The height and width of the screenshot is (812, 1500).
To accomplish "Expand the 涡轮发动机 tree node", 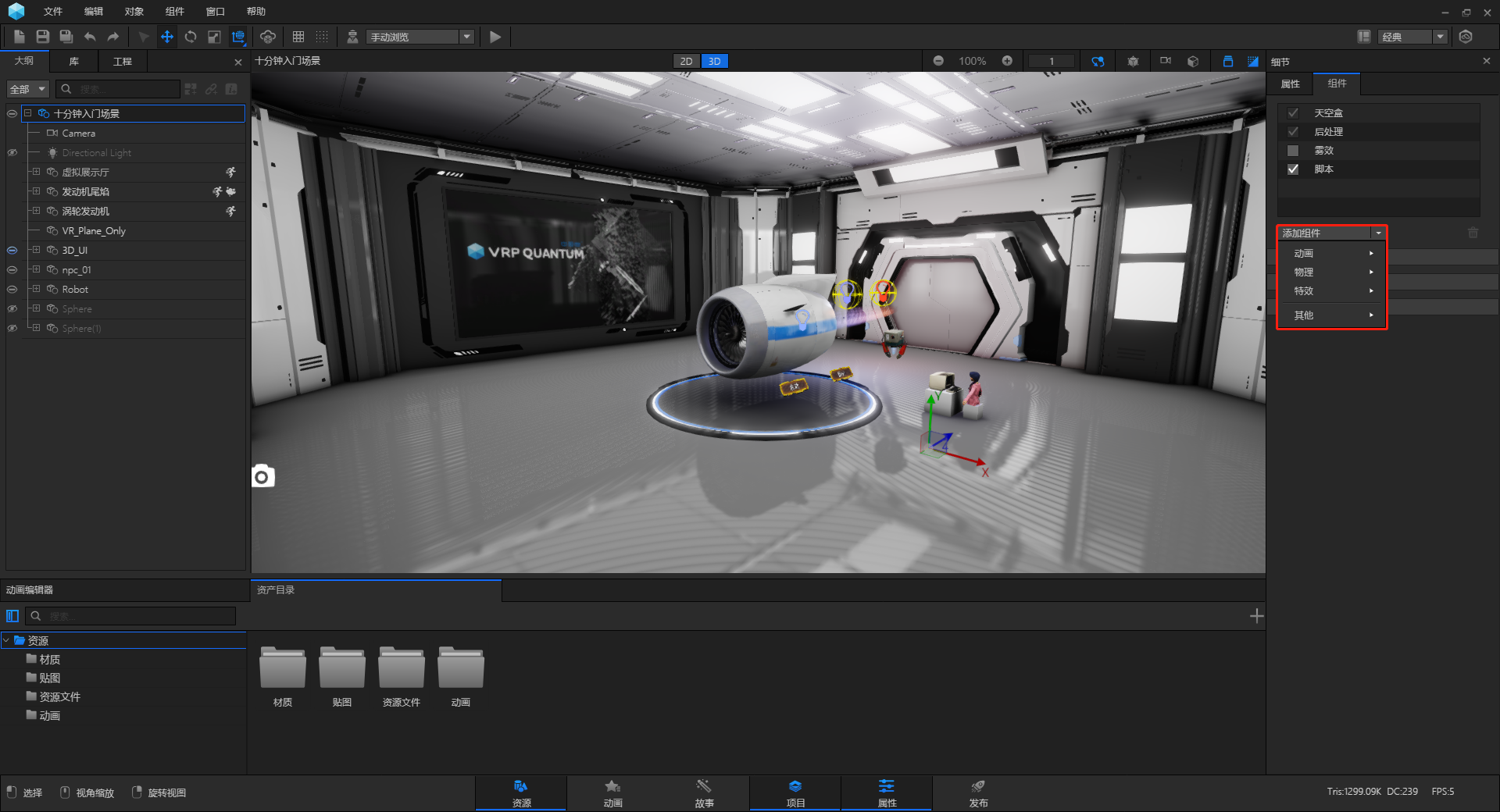I will [36, 211].
